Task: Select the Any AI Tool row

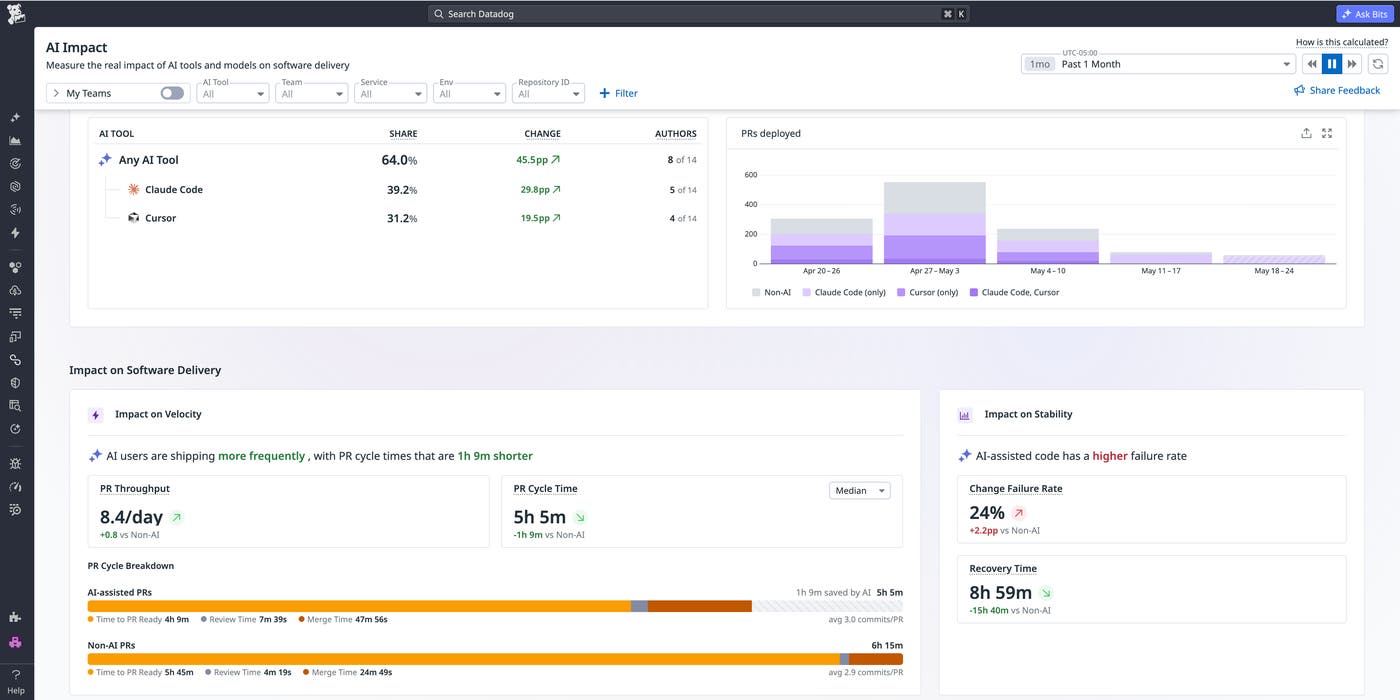Action: pos(398,160)
